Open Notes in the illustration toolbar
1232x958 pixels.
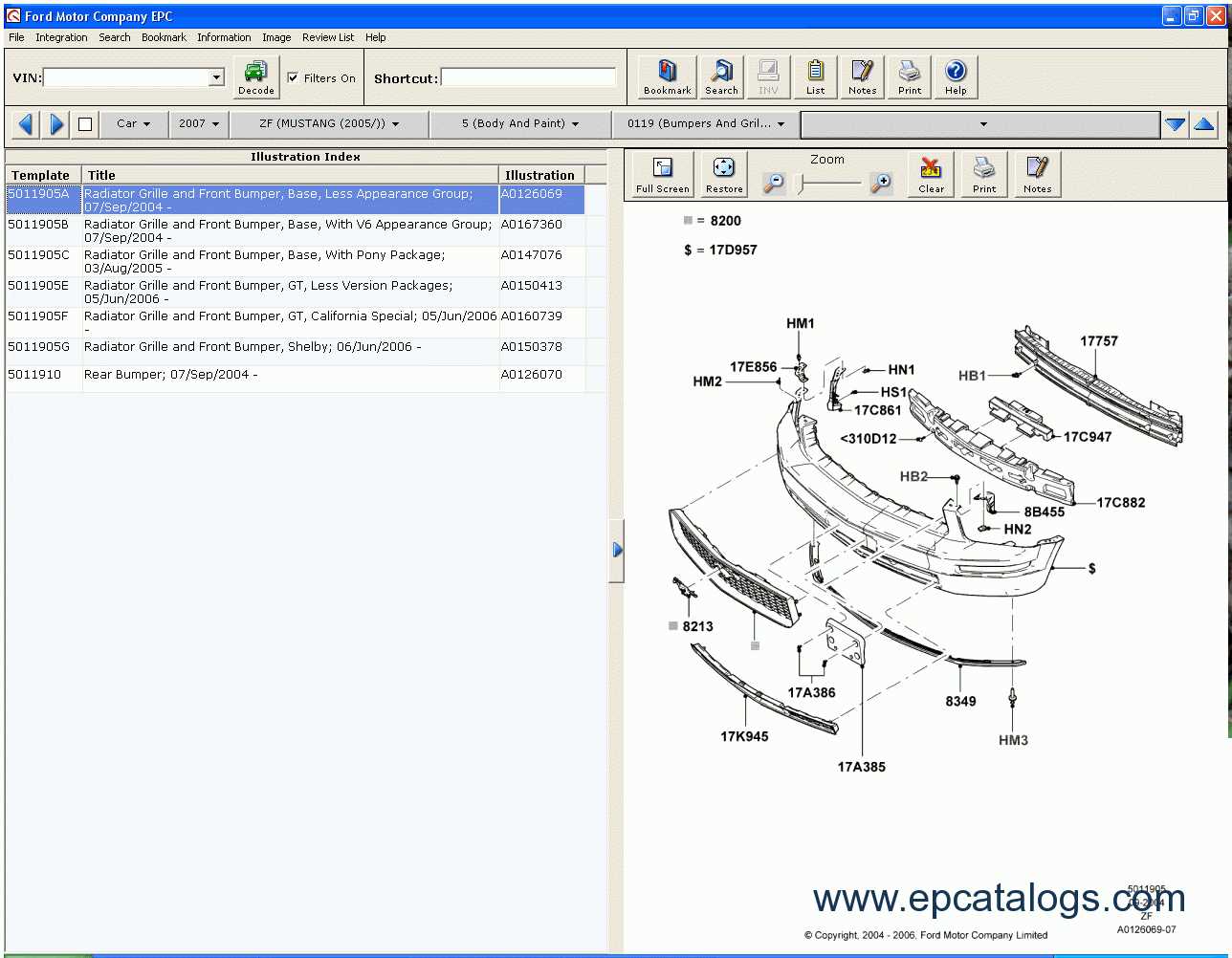coord(1037,175)
